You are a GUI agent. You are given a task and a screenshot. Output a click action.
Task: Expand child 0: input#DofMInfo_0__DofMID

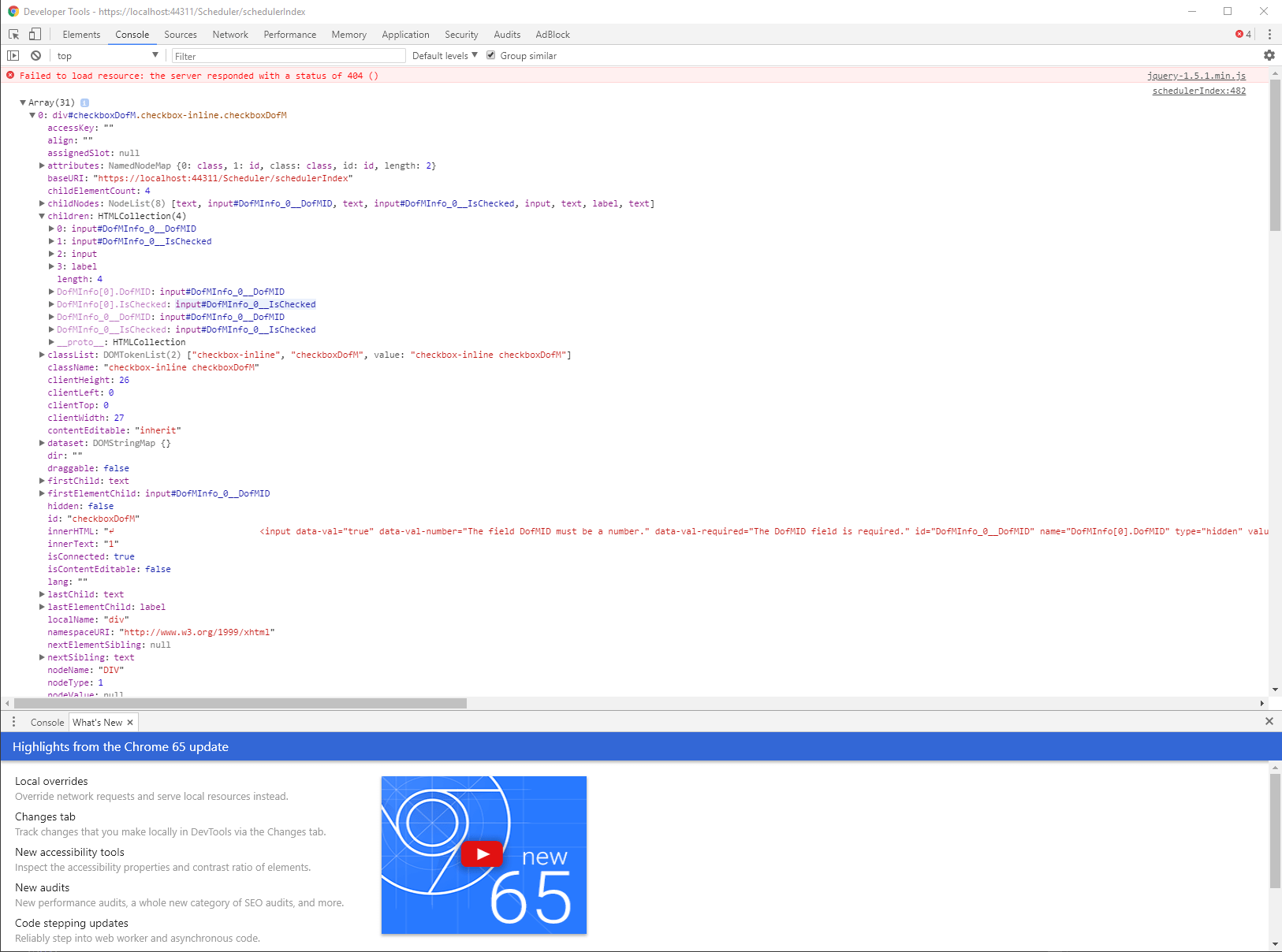pos(51,229)
